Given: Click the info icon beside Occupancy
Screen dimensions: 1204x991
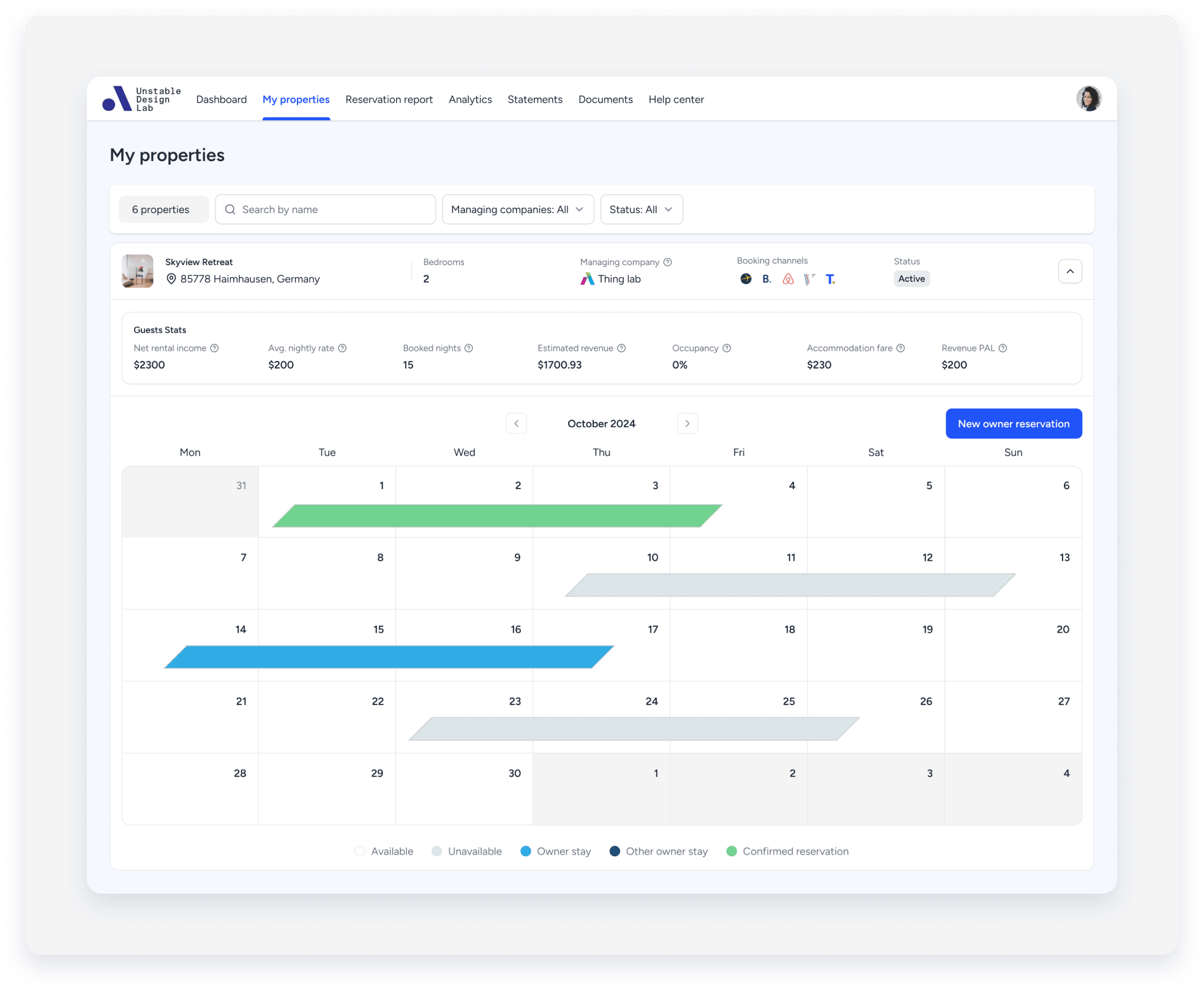Looking at the screenshot, I should coord(727,348).
